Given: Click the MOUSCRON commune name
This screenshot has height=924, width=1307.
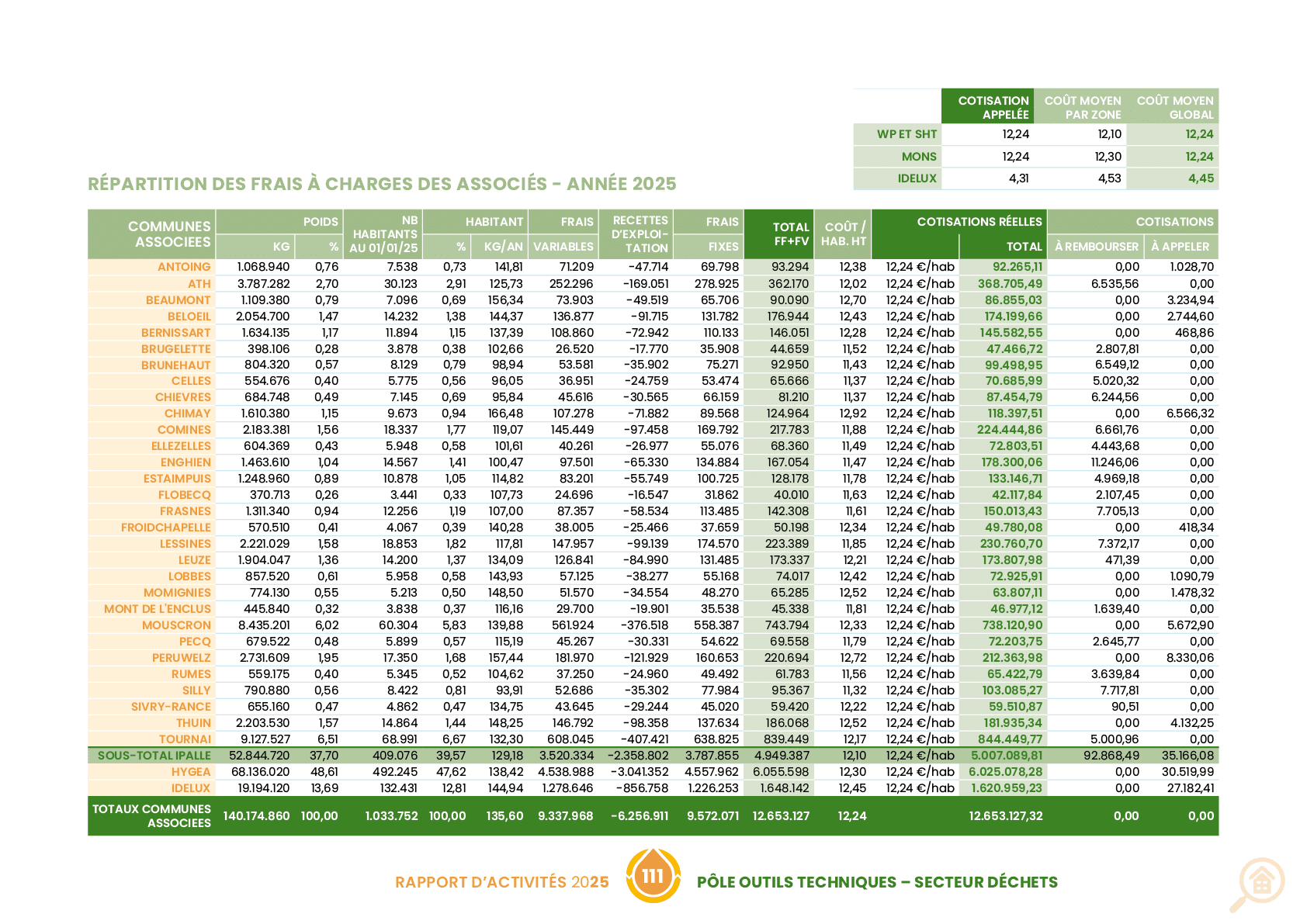Looking at the screenshot, I should [176, 625].
